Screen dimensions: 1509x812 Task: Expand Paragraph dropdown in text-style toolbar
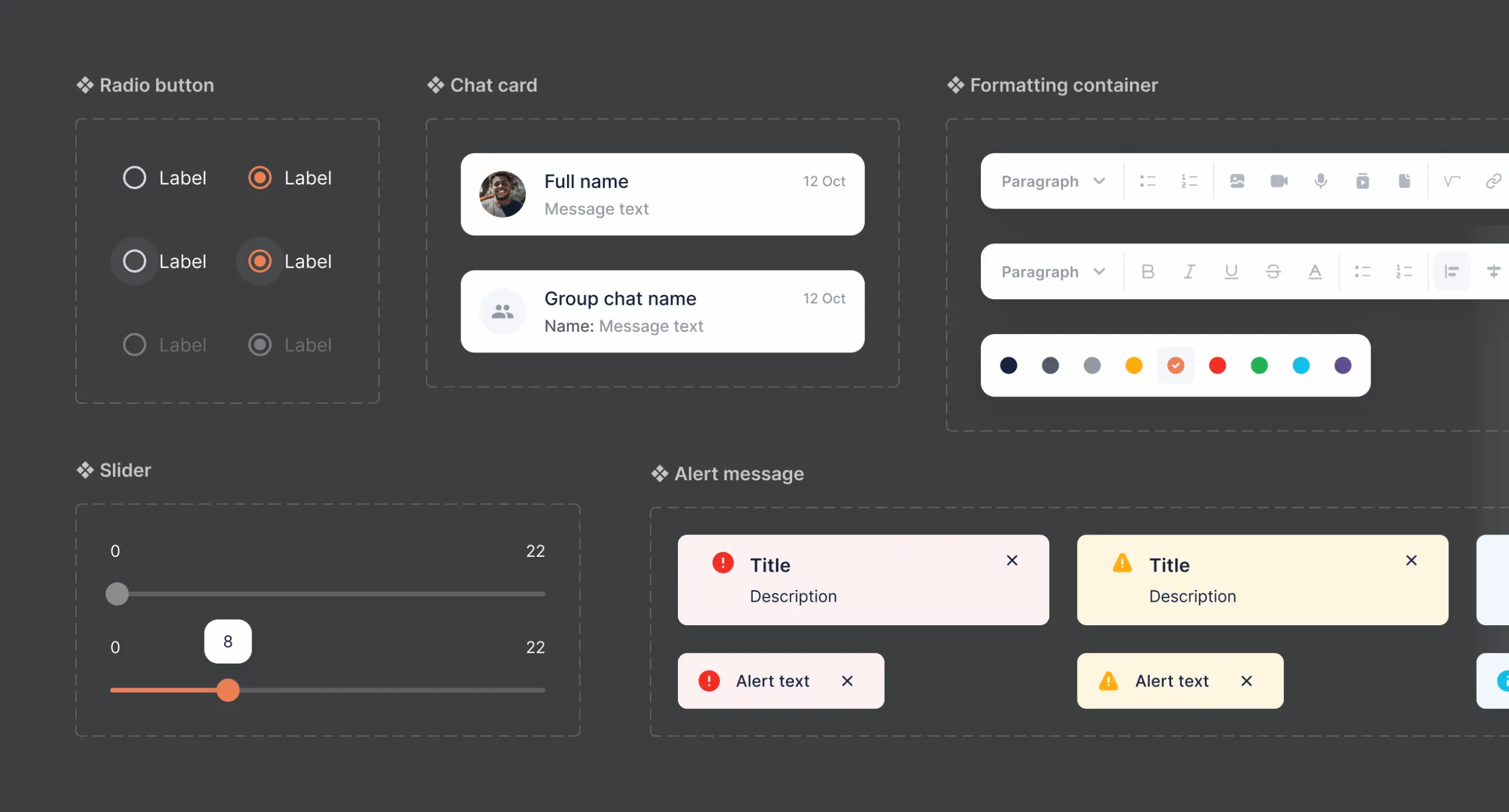[x=1053, y=272]
